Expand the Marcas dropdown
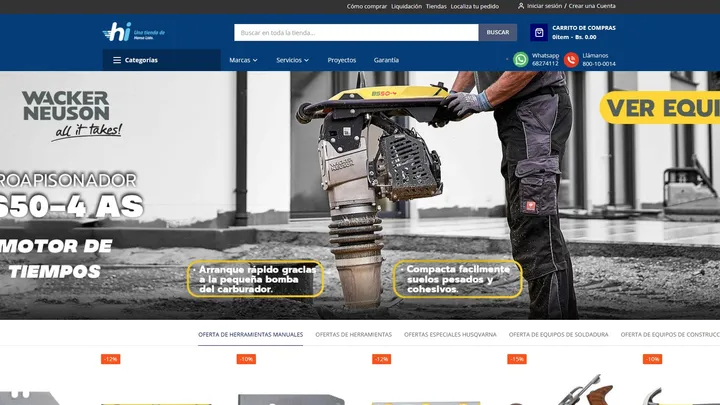 click(243, 60)
